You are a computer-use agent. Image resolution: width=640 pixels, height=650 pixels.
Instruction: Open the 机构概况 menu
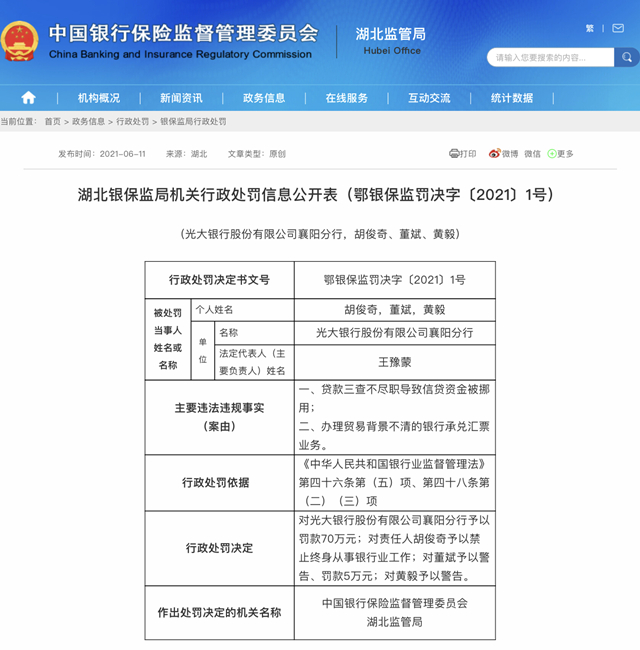coord(99,98)
